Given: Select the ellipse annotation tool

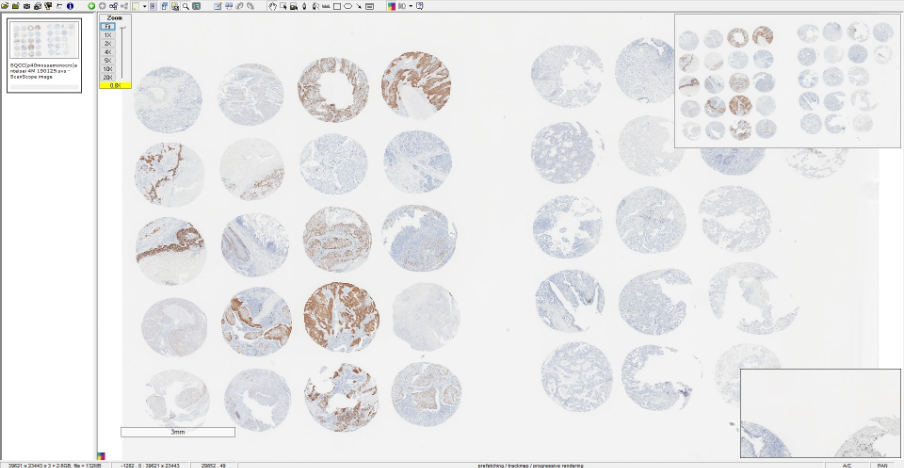Looking at the screenshot, I should click(x=348, y=6).
